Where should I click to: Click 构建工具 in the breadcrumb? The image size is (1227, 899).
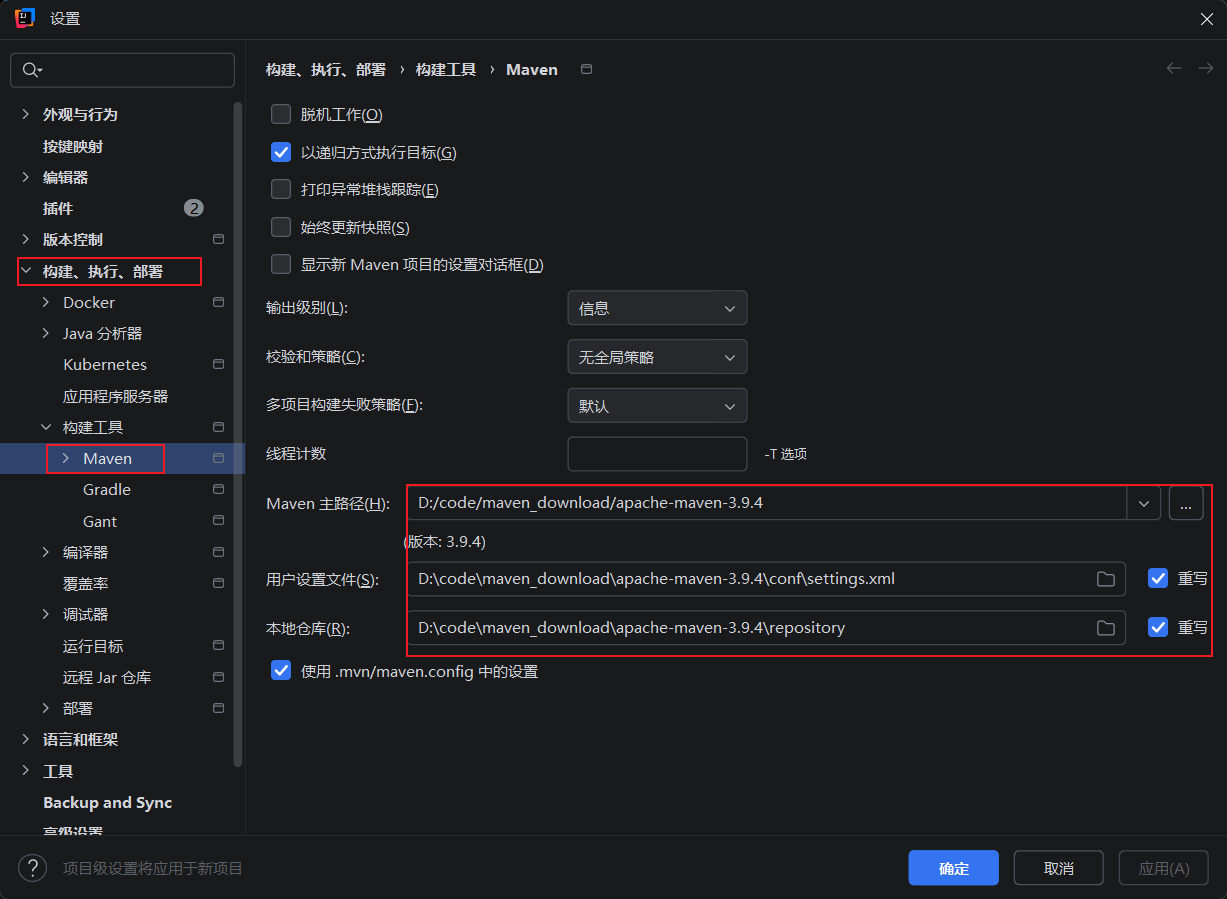[446, 69]
